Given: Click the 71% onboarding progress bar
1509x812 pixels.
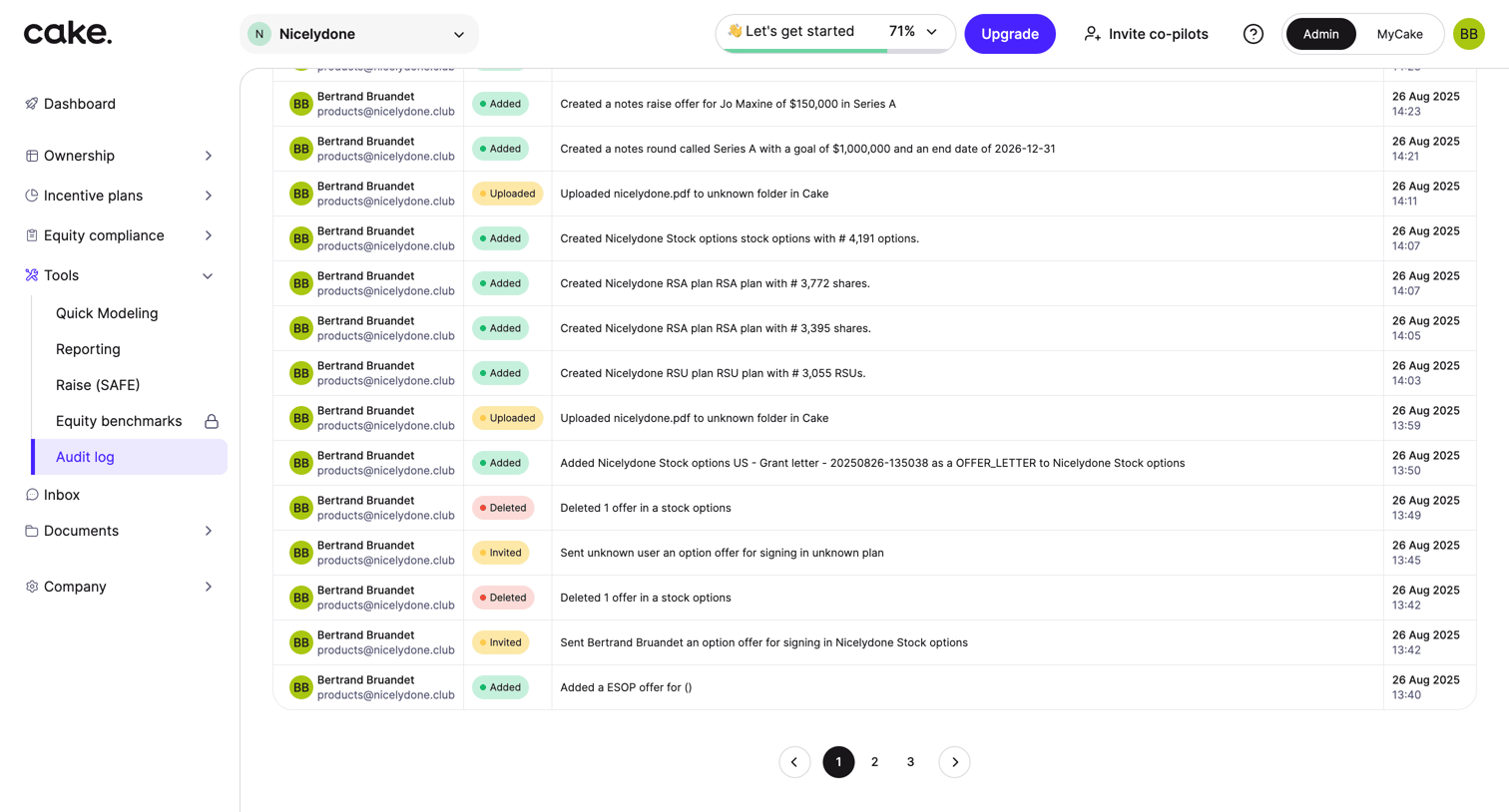Looking at the screenshot, I should [x=835, y=50].
